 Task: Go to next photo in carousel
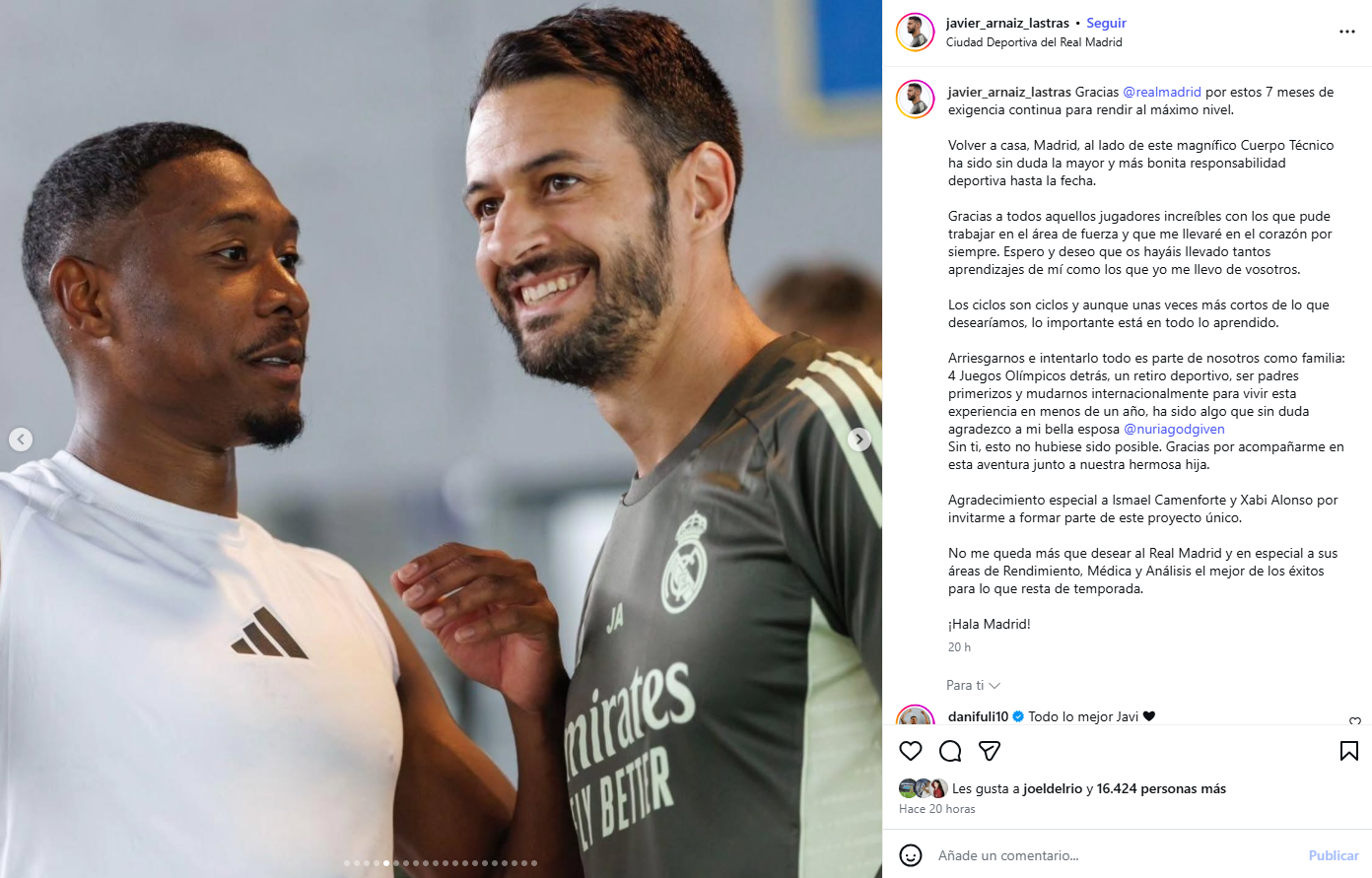(x=859, y=439)
